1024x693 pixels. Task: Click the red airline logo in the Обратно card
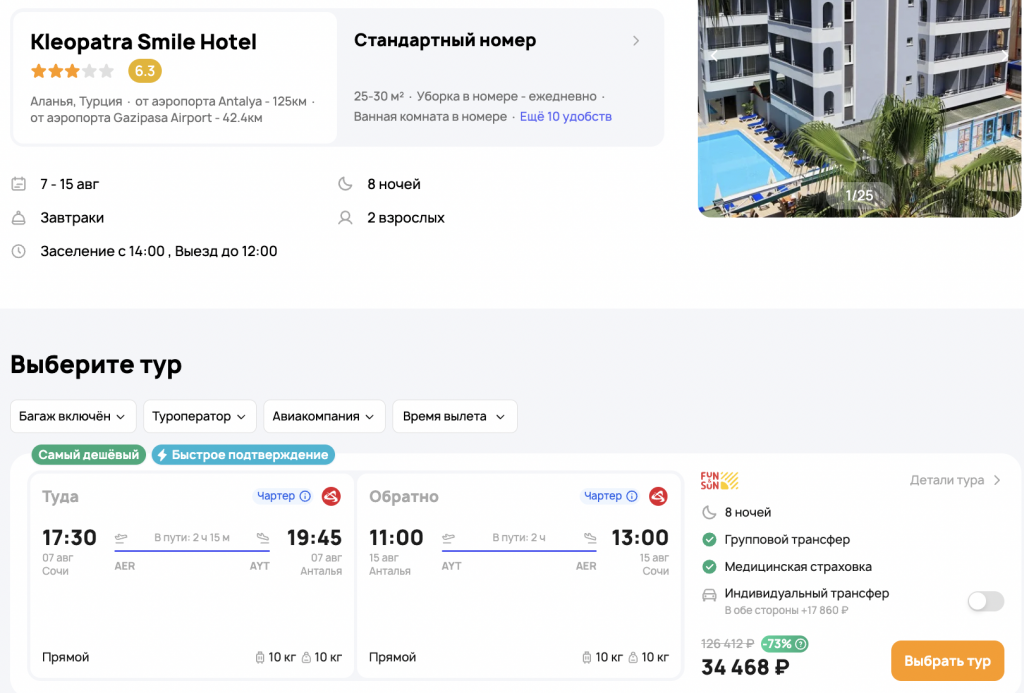click(658, 496)
